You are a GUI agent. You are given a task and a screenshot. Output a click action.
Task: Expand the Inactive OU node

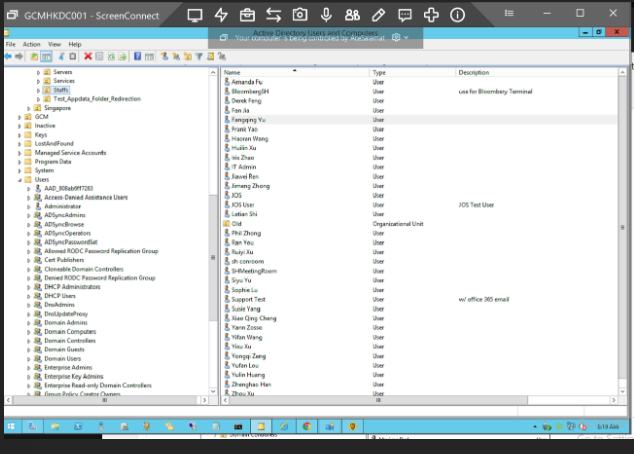click(x=19, y=126)
